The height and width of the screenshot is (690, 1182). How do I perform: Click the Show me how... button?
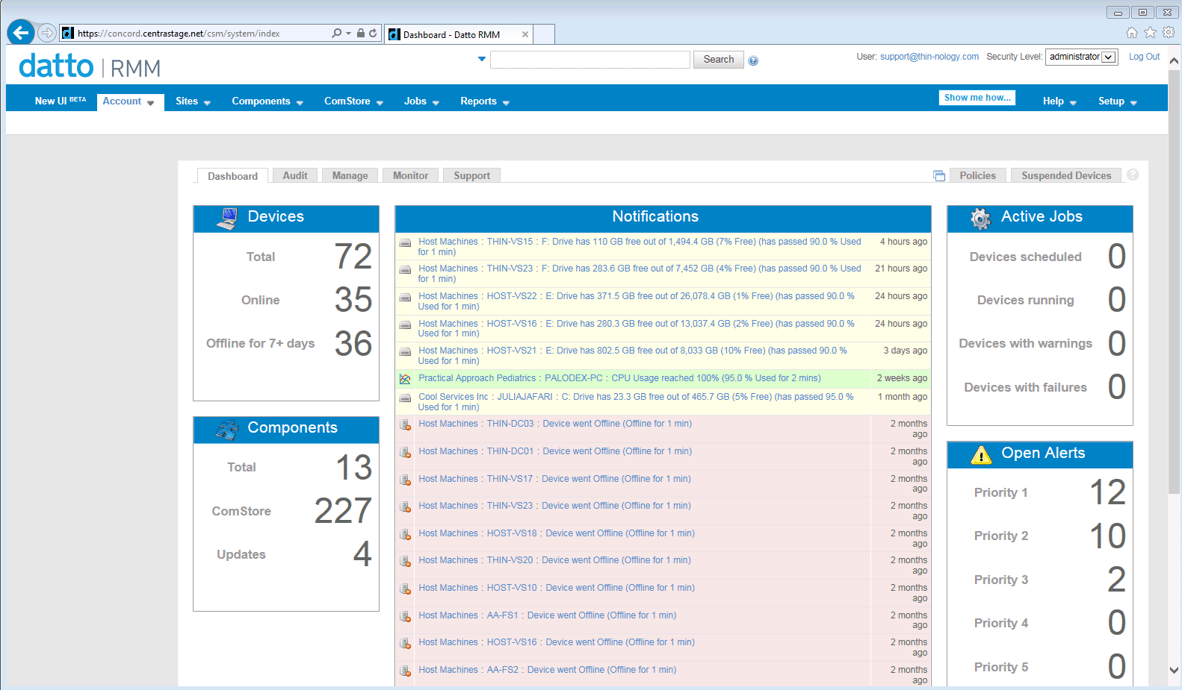click(977, 97)
